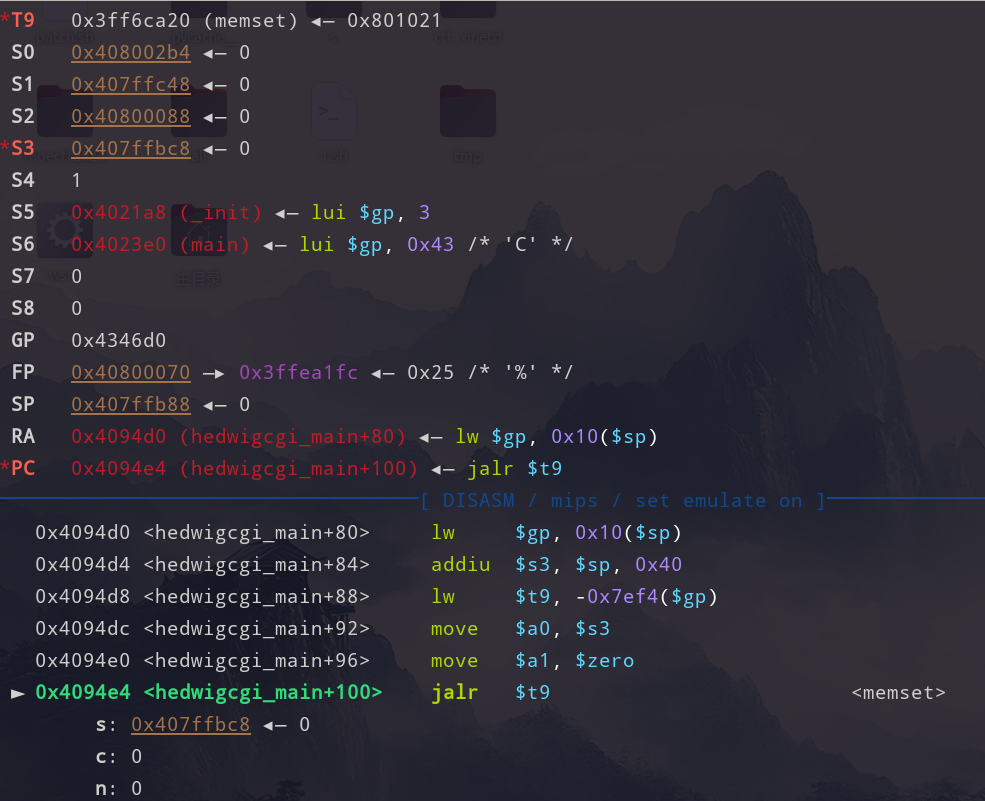Click the underlined S0 address 0x408002b4
The width and height of the screenshot is (985, 801).
coord(130,52)
